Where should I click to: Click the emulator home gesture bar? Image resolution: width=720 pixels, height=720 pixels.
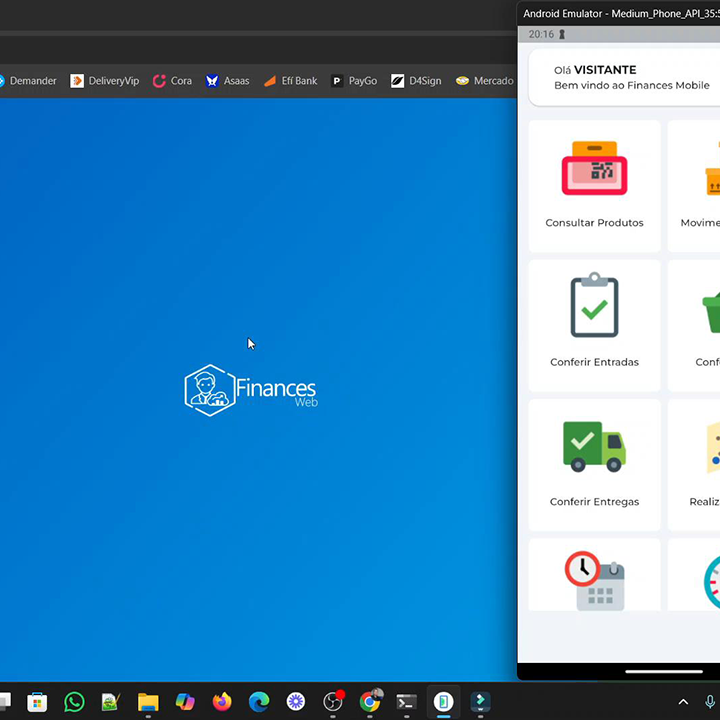point(664,671)
